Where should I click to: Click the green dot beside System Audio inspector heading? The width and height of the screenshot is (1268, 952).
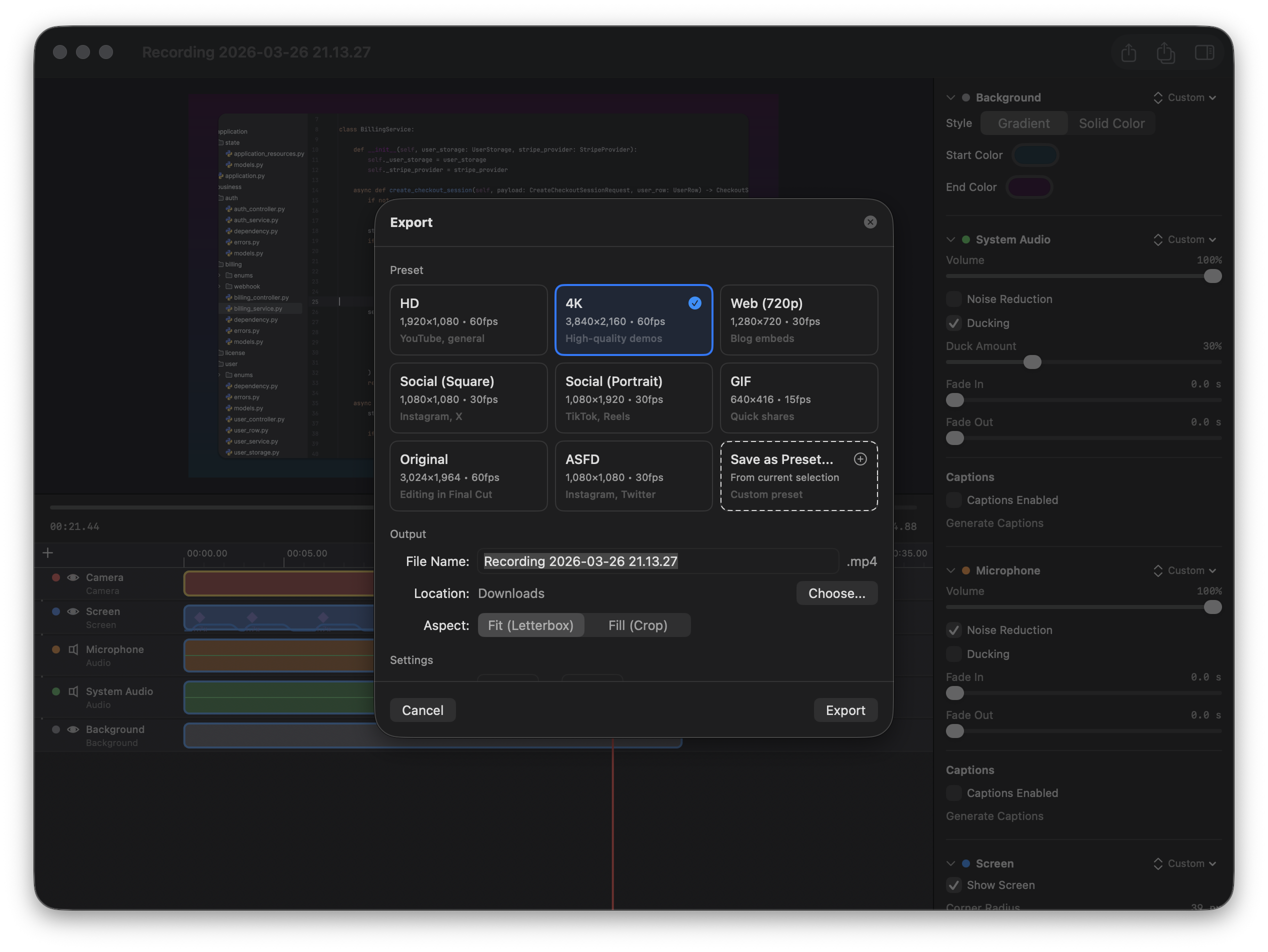click(966, 239)
